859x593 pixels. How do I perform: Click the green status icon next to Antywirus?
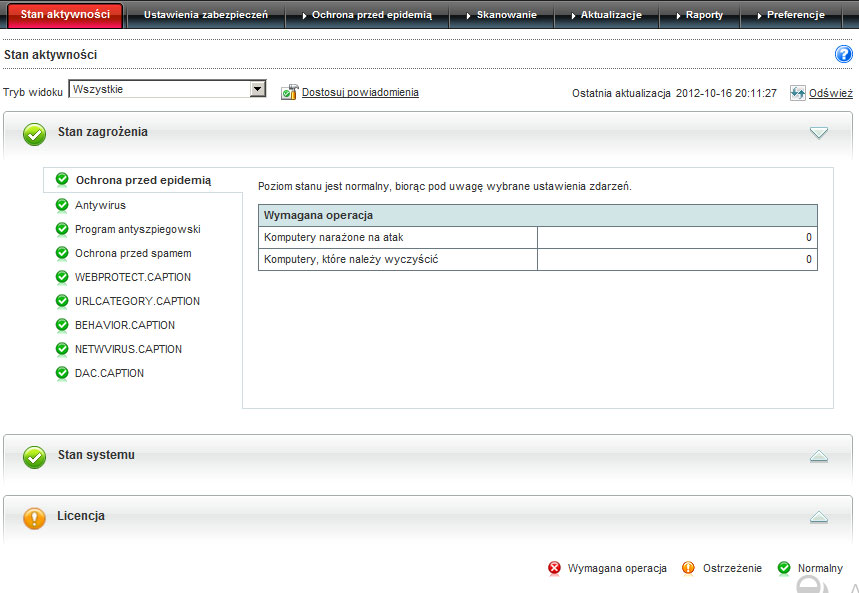pyautogui.click(x=62, y=205)
